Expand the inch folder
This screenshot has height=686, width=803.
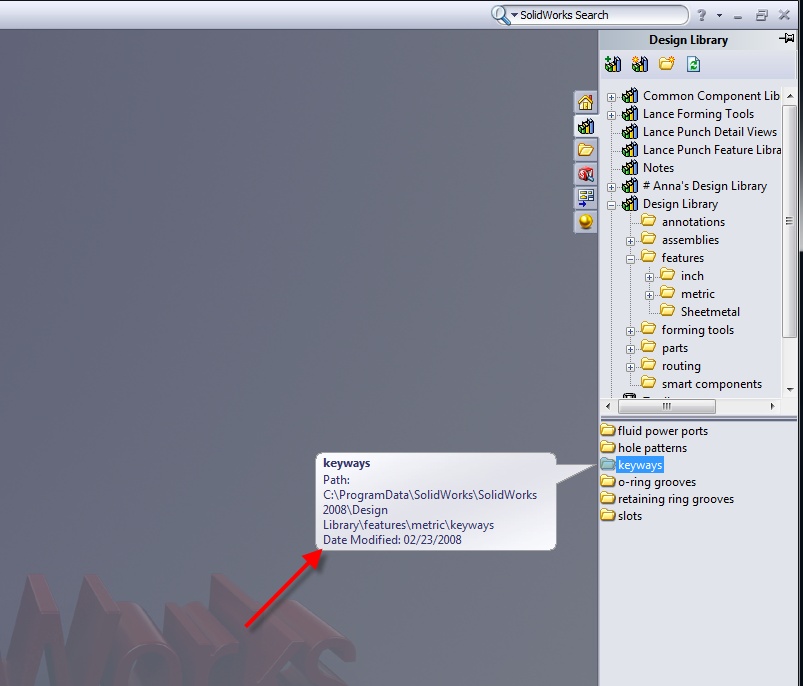[x=649, y=277]
